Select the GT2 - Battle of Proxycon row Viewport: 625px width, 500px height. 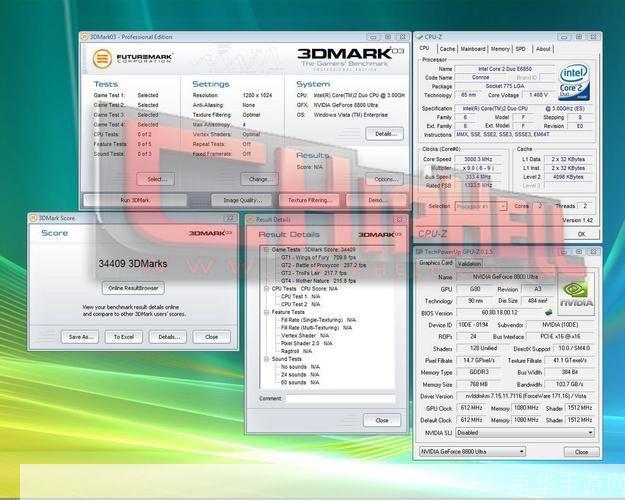coord(323,265)
